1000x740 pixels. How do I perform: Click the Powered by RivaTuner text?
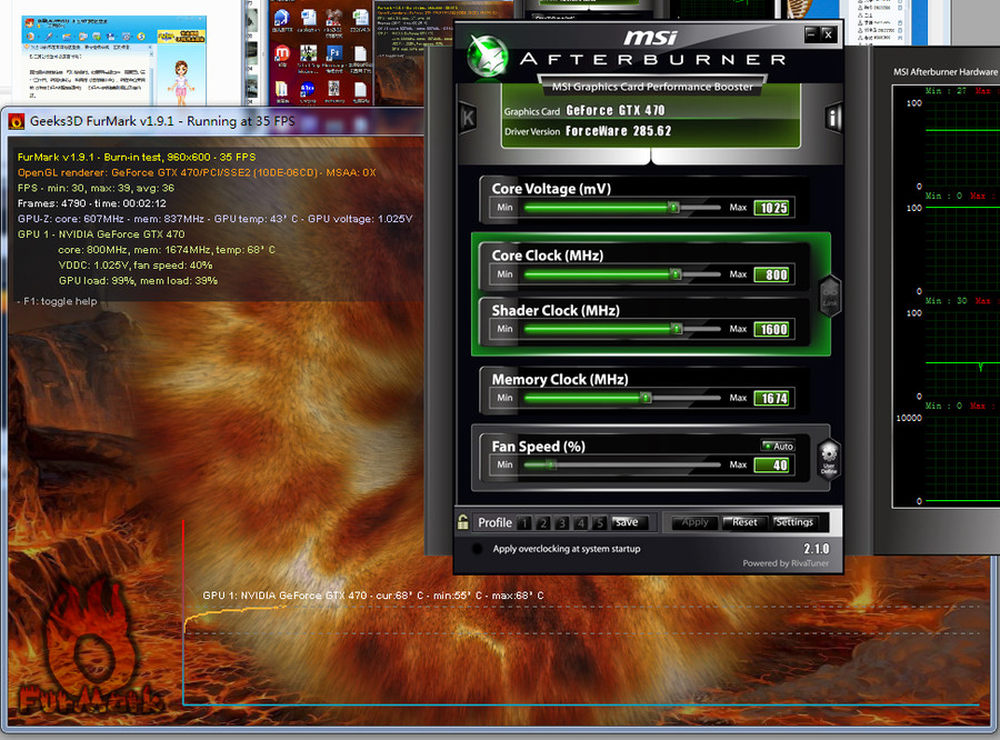click(x=786, y=563)
